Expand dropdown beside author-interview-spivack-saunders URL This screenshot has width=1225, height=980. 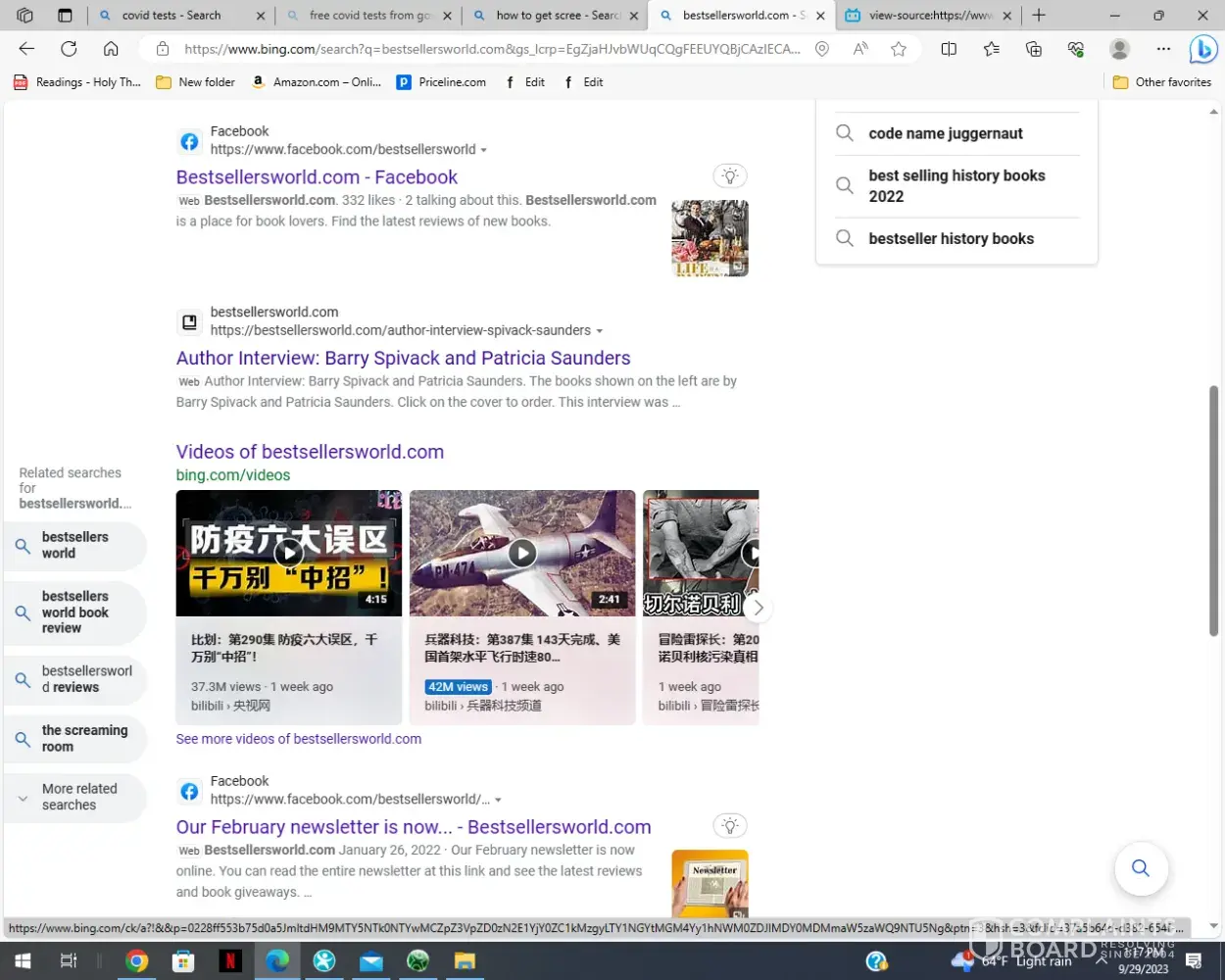point(600,331)
